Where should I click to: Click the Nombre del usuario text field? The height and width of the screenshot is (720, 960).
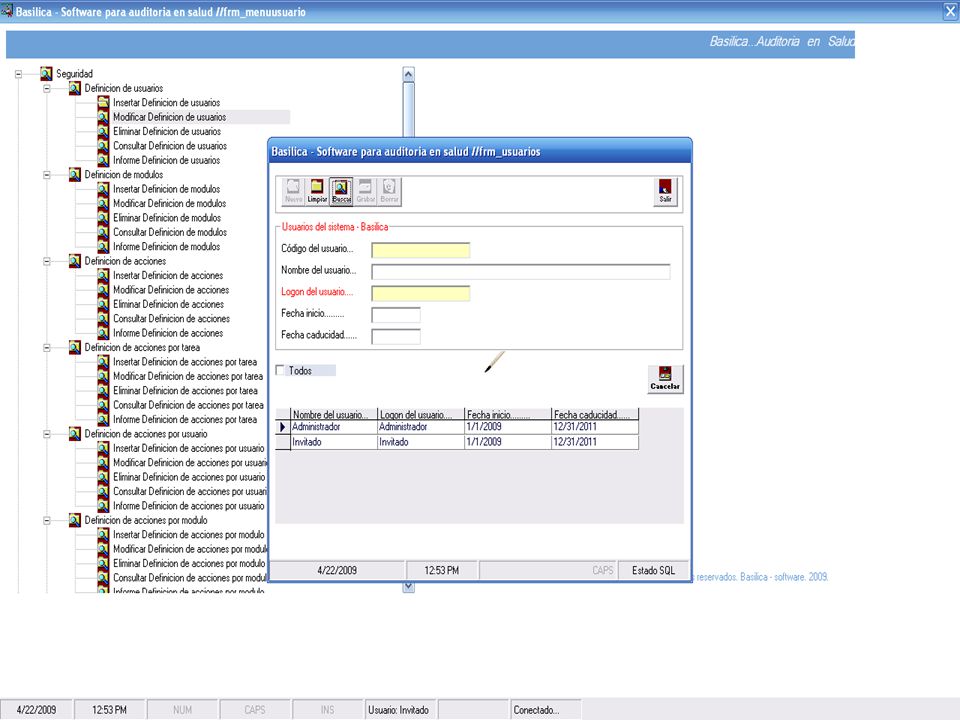point(521,271)
